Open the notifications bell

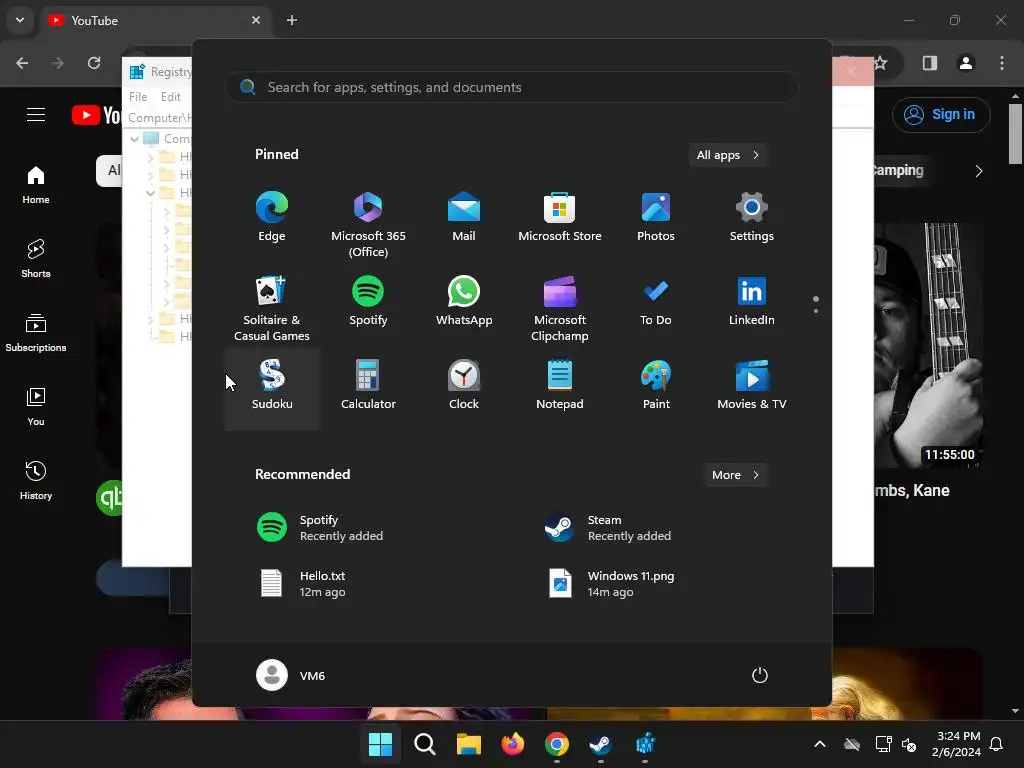click(x=997, y=744)
